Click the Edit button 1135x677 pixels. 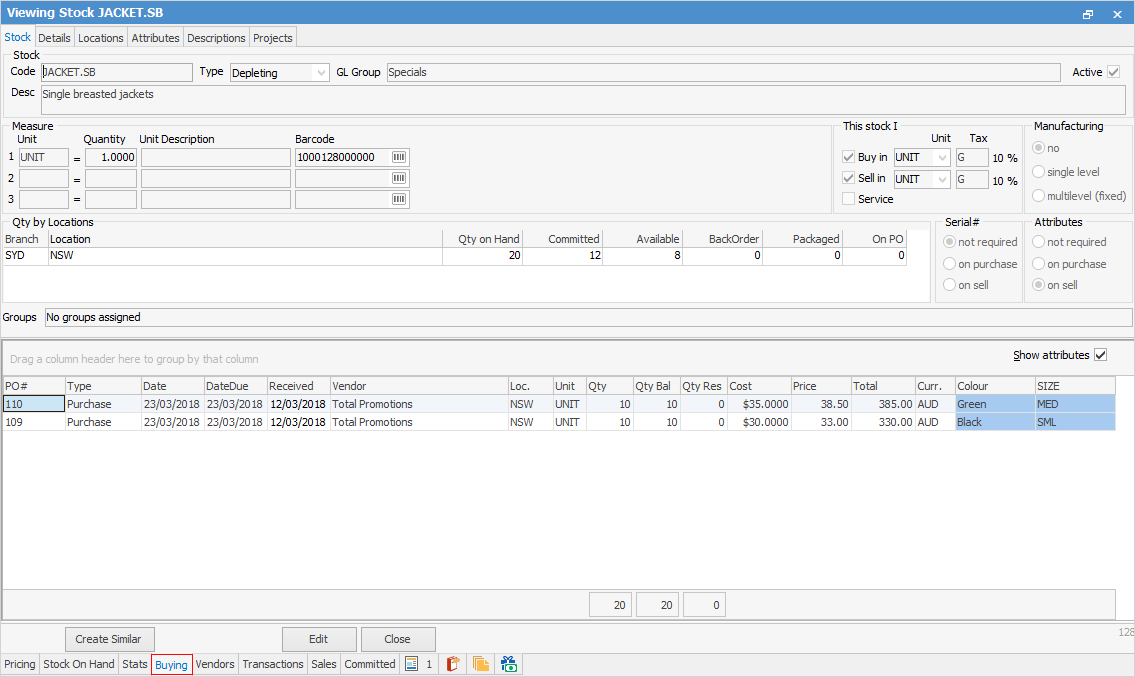(x=318, y=639)
